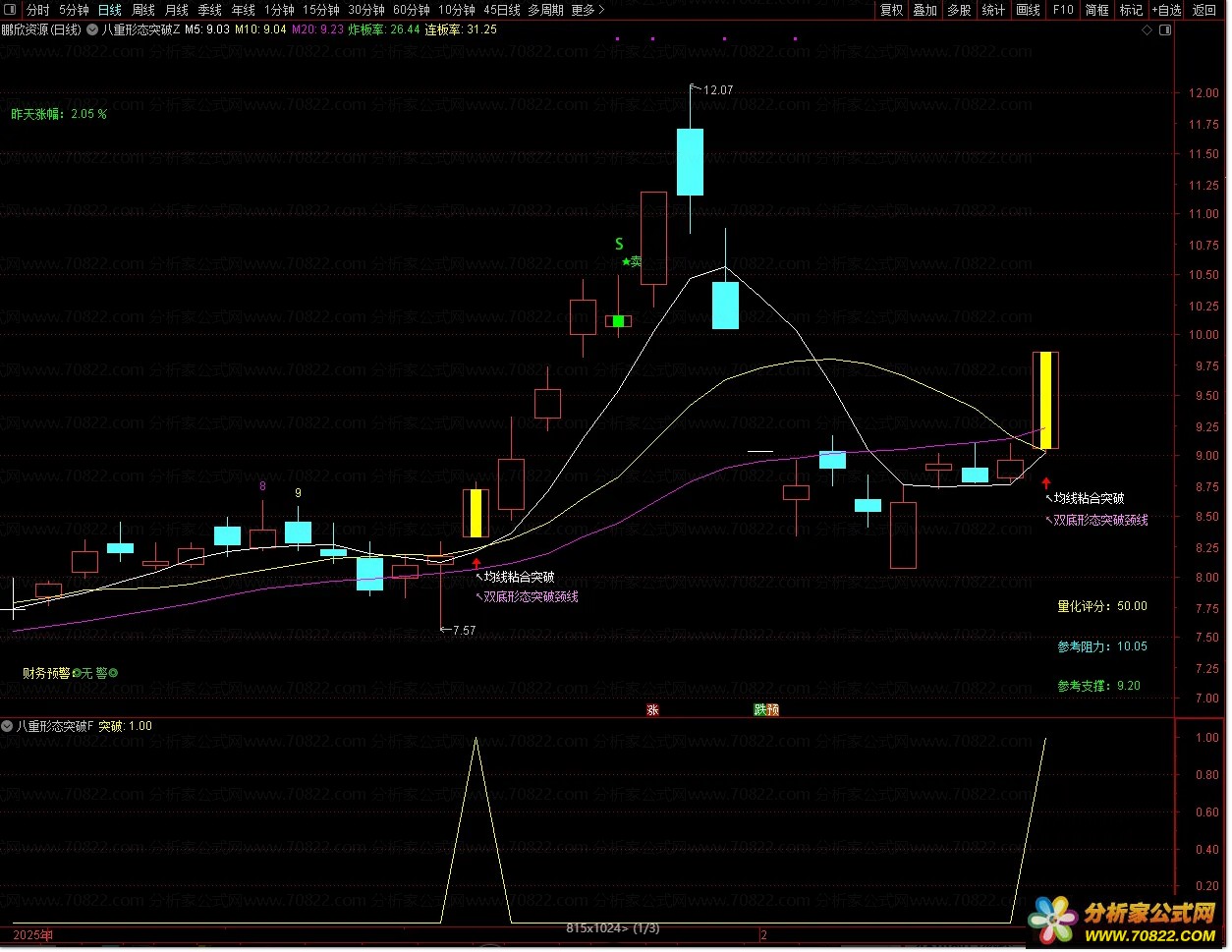This screenshot has width=1232, height=952.
Task: Open the 统计 statistics button
Action: [993, 10]
